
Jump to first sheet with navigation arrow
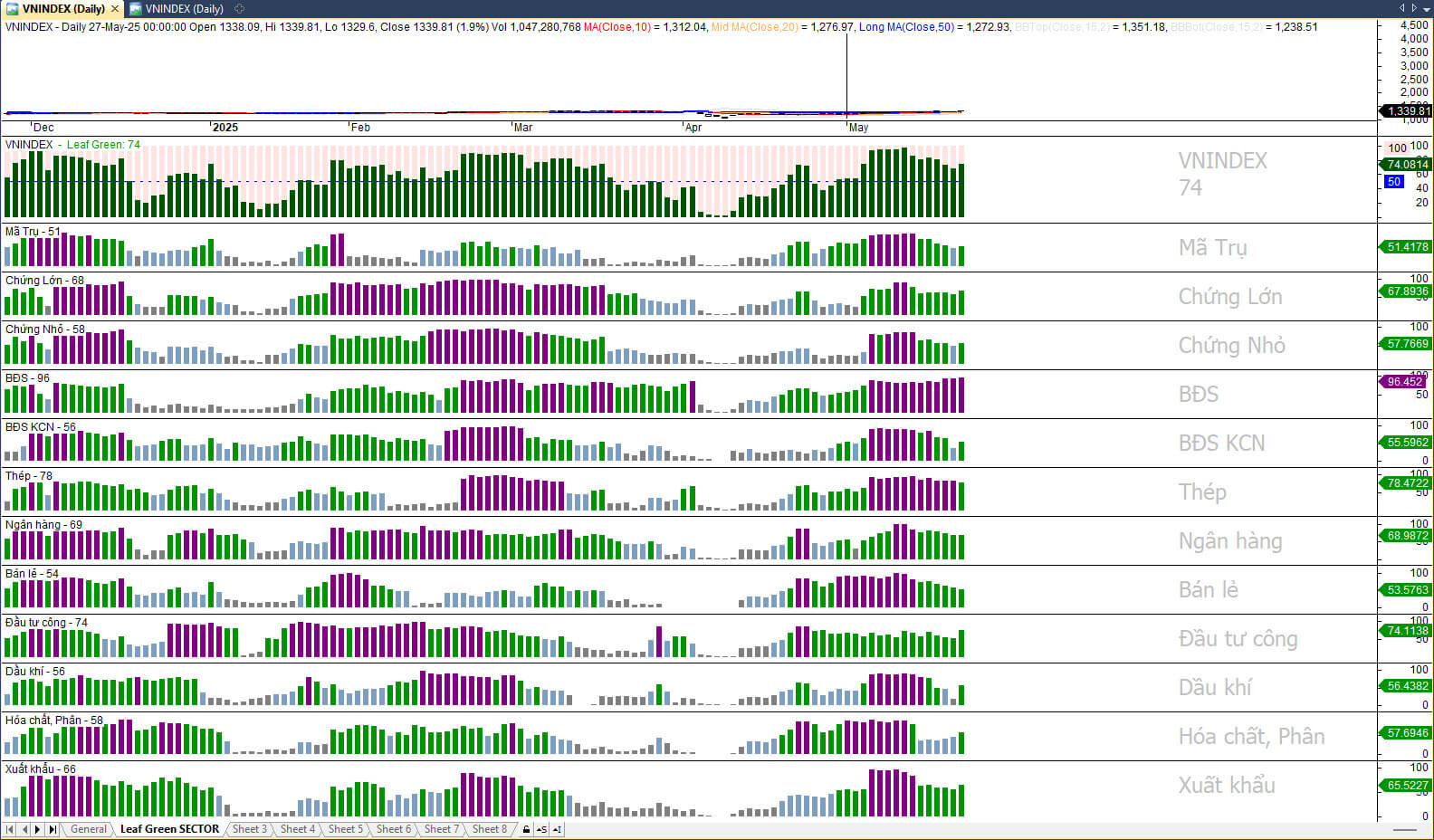tap(10, 829)
